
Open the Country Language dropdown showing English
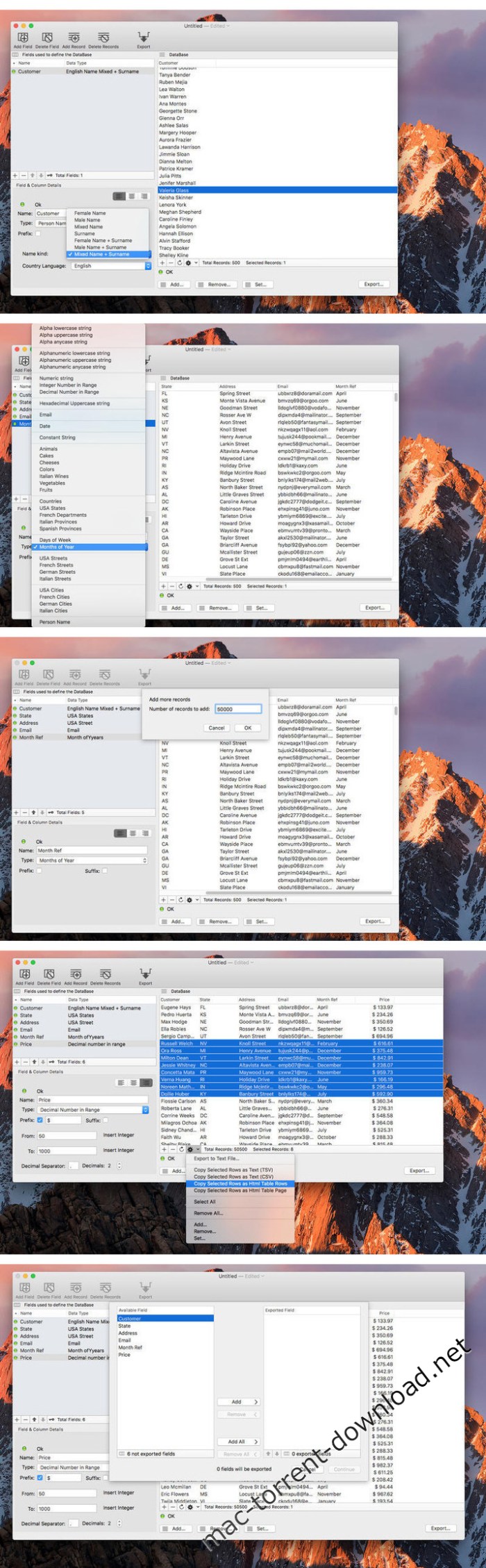coord(111,265)
